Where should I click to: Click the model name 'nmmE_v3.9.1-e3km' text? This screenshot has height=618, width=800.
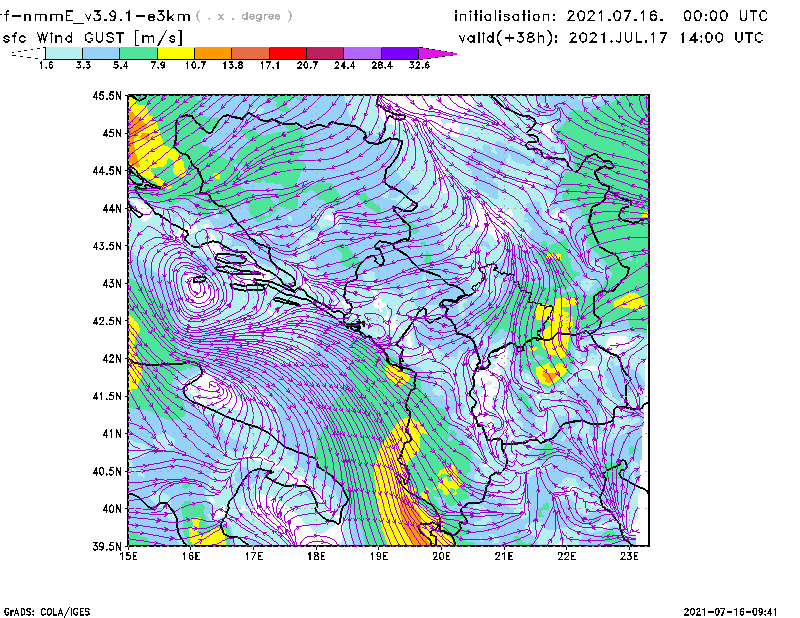106,16
